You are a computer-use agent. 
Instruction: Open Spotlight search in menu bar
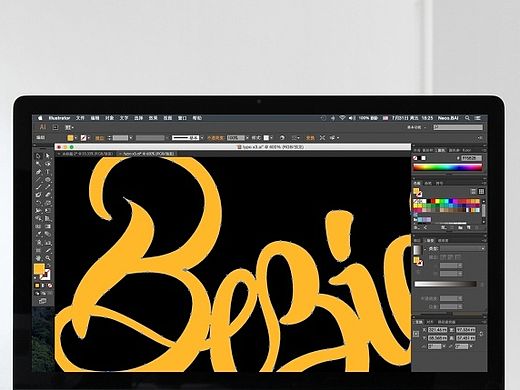click(x=467, y=118)
